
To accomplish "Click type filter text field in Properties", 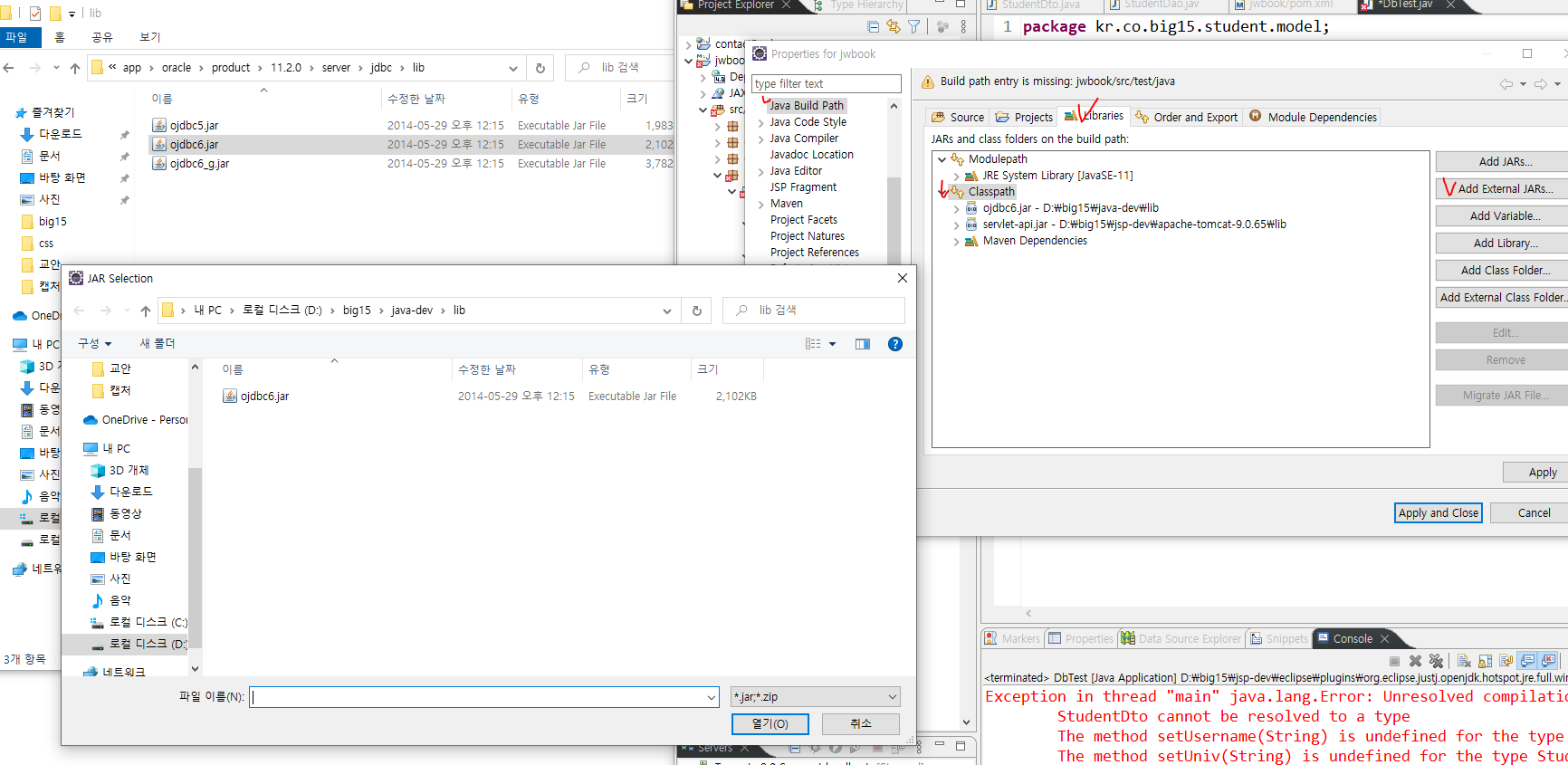I will pos(827,84).
